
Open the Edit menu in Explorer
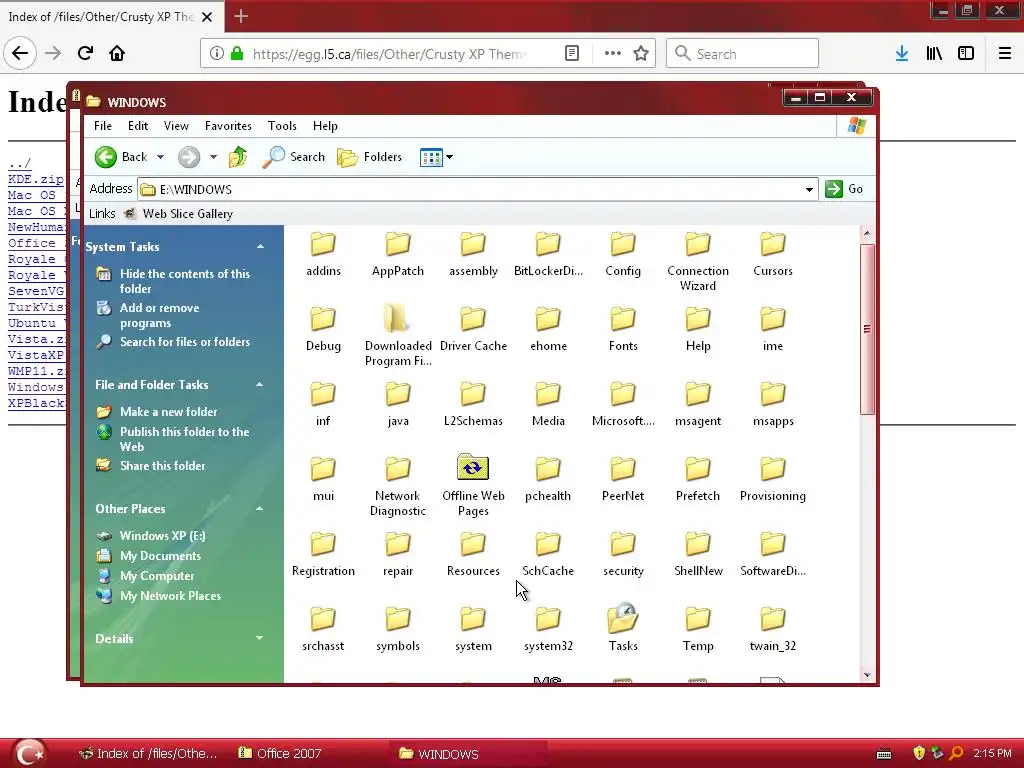(x=138, y=126)
